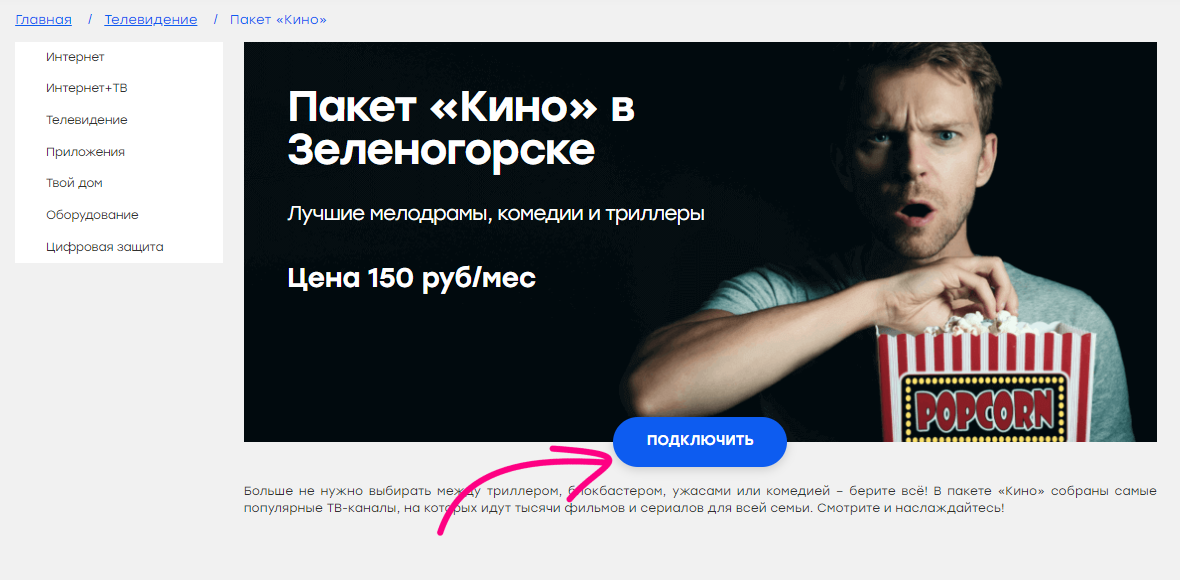Select Твой дом in the sidebar

coord(74,184)
